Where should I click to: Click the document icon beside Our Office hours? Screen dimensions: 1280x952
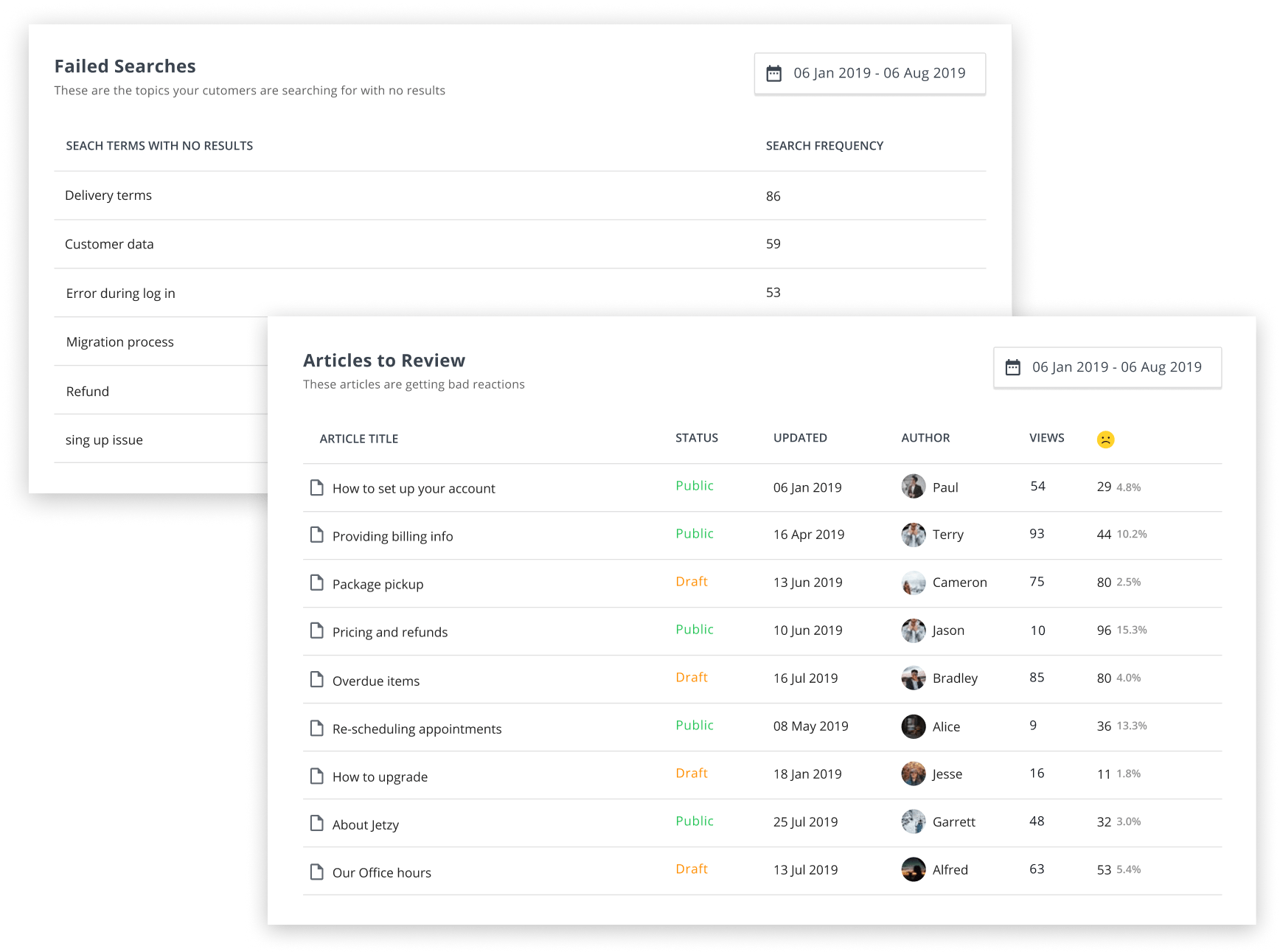317,871
